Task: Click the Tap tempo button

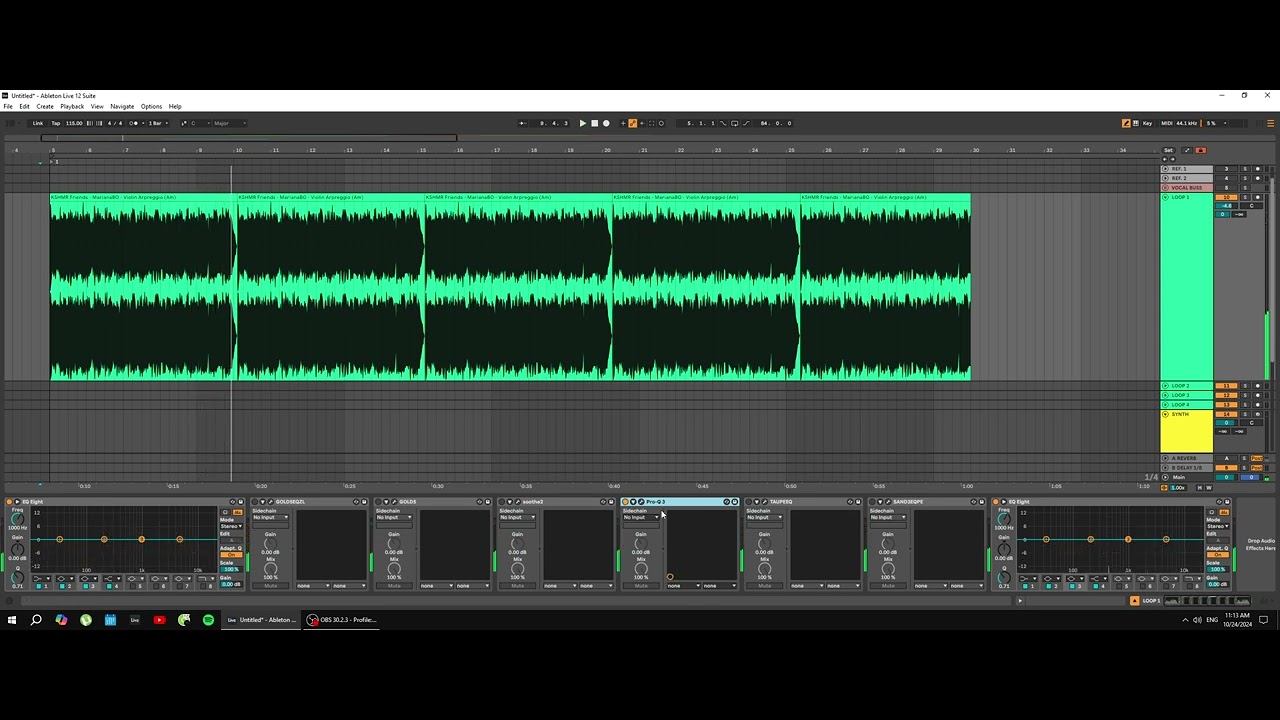Action: (x=56, y=123)
